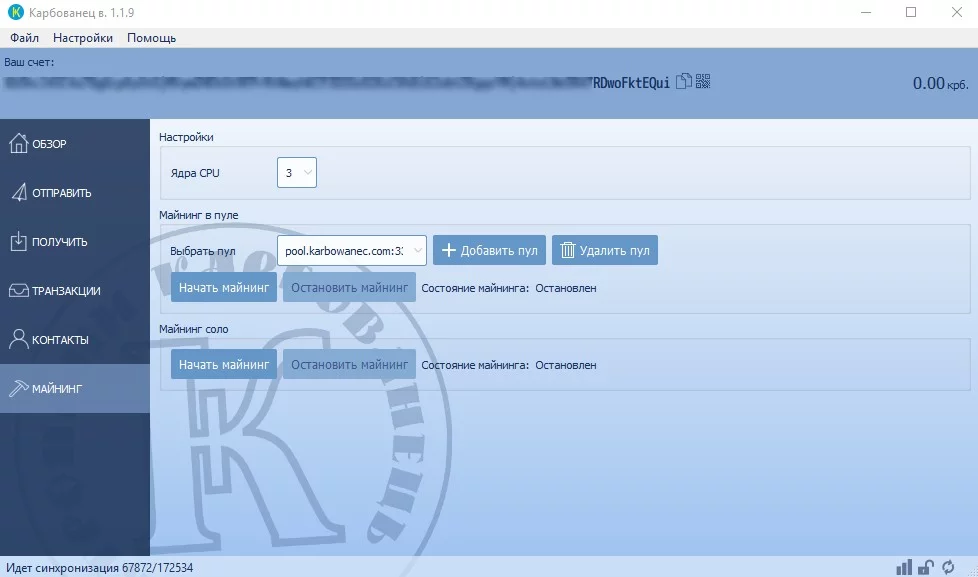Click the Добавить пул button
Viewport: 978px width, 577px height.
490,250
